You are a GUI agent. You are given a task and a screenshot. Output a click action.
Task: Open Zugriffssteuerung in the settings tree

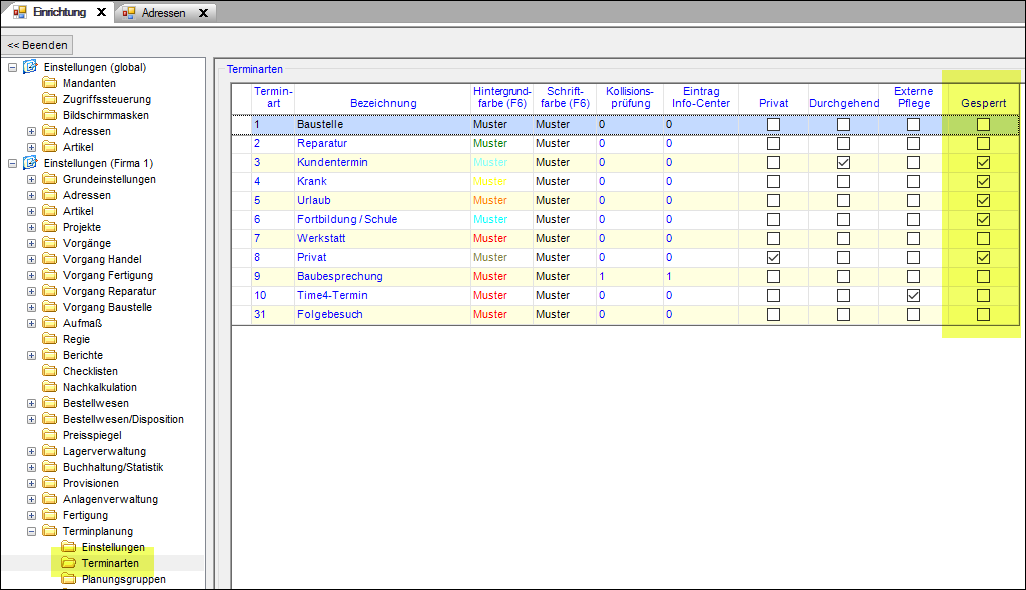click(106, 99)
